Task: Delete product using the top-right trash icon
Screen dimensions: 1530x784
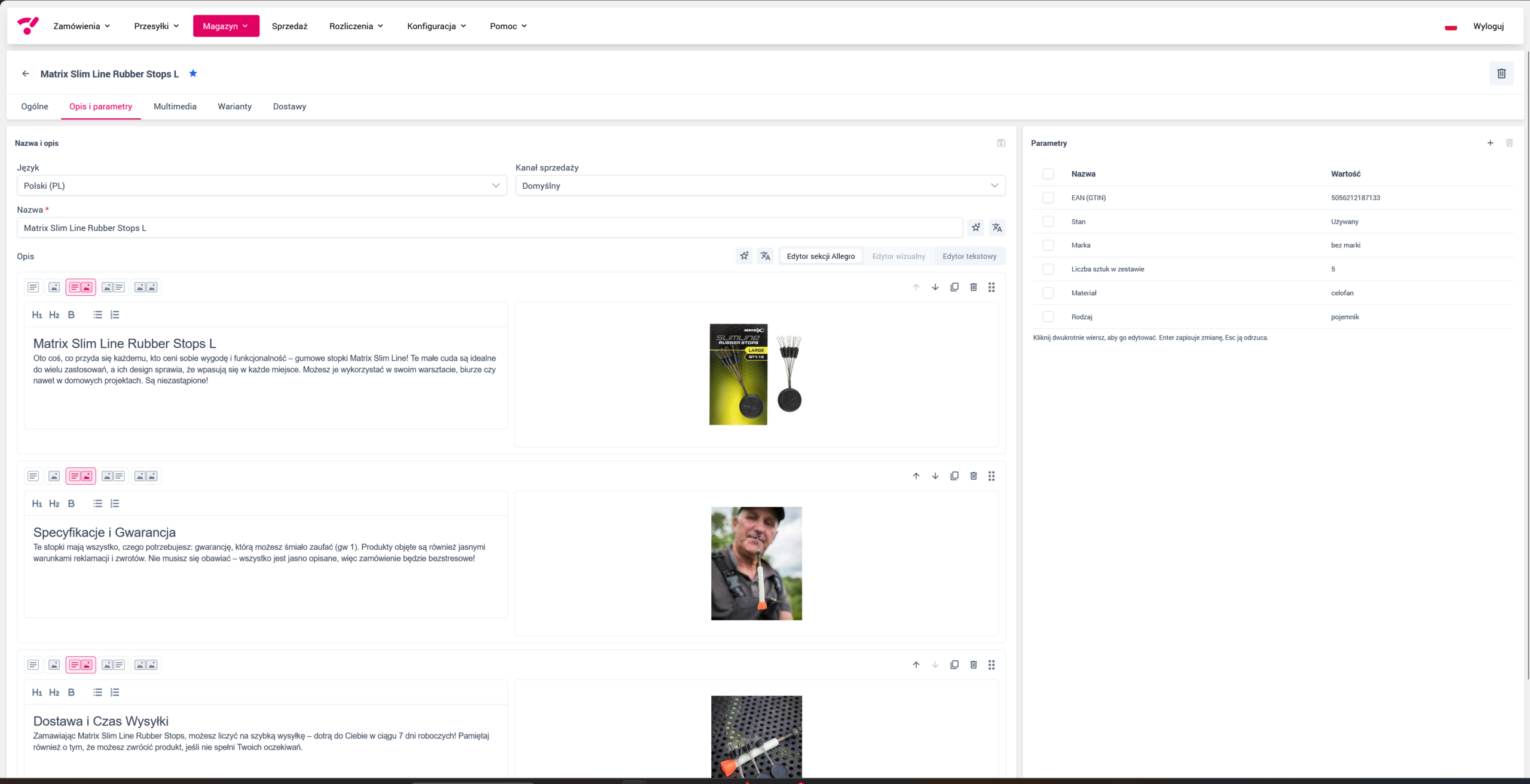Action: [1501, 73]
